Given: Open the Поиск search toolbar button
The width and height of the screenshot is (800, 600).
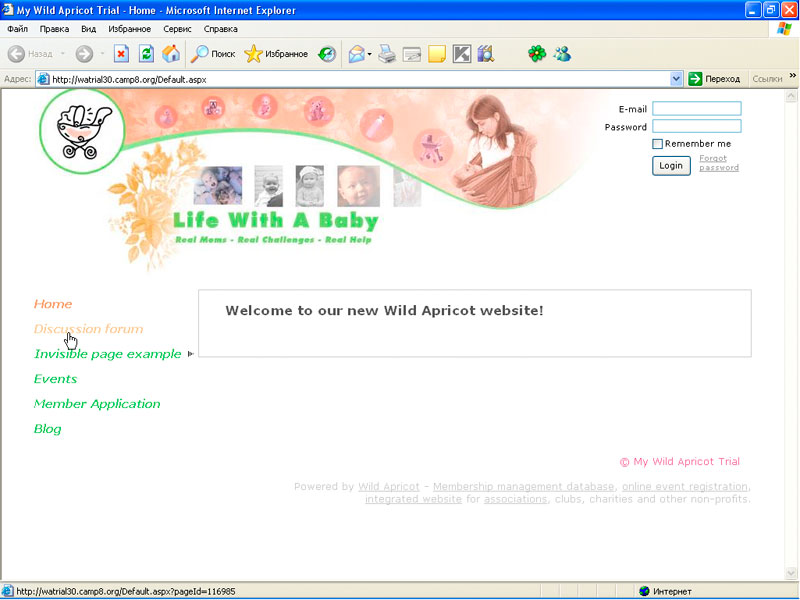Looking at the screenshot, I should [213, 54].
